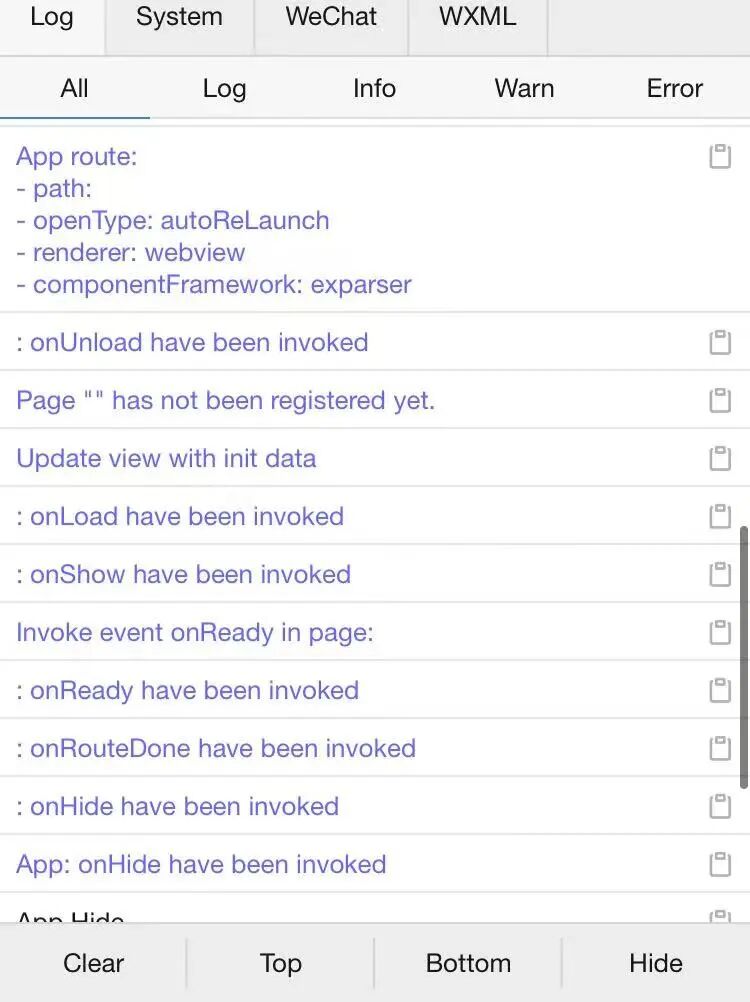Open the WeChat tab
Screen dimensions: 750x1002
(x=331, y=18)
